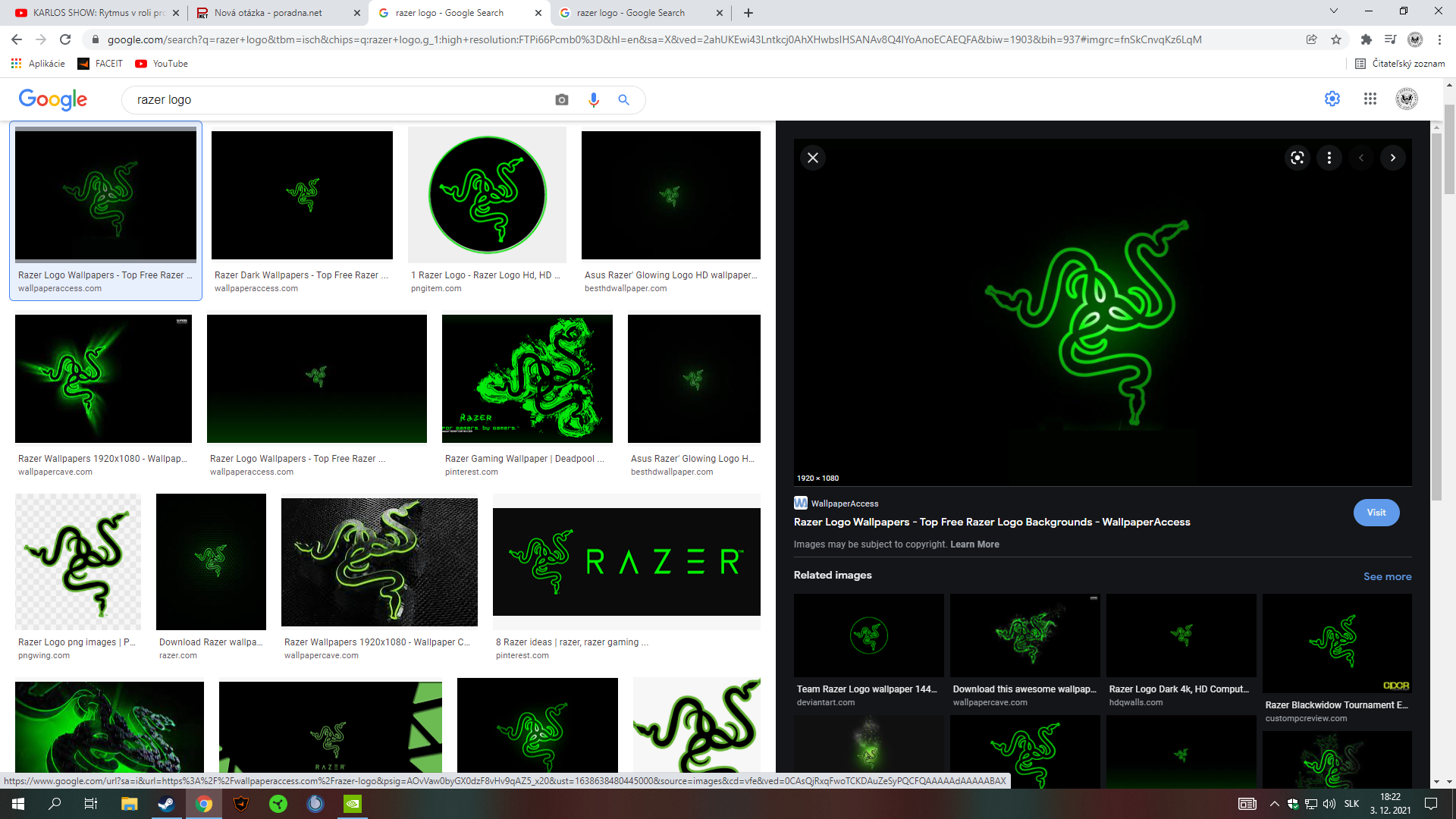This screenshot has width=1456, height=819.
Task: Launch Steam from the taskbar
Action: [166, 804]
